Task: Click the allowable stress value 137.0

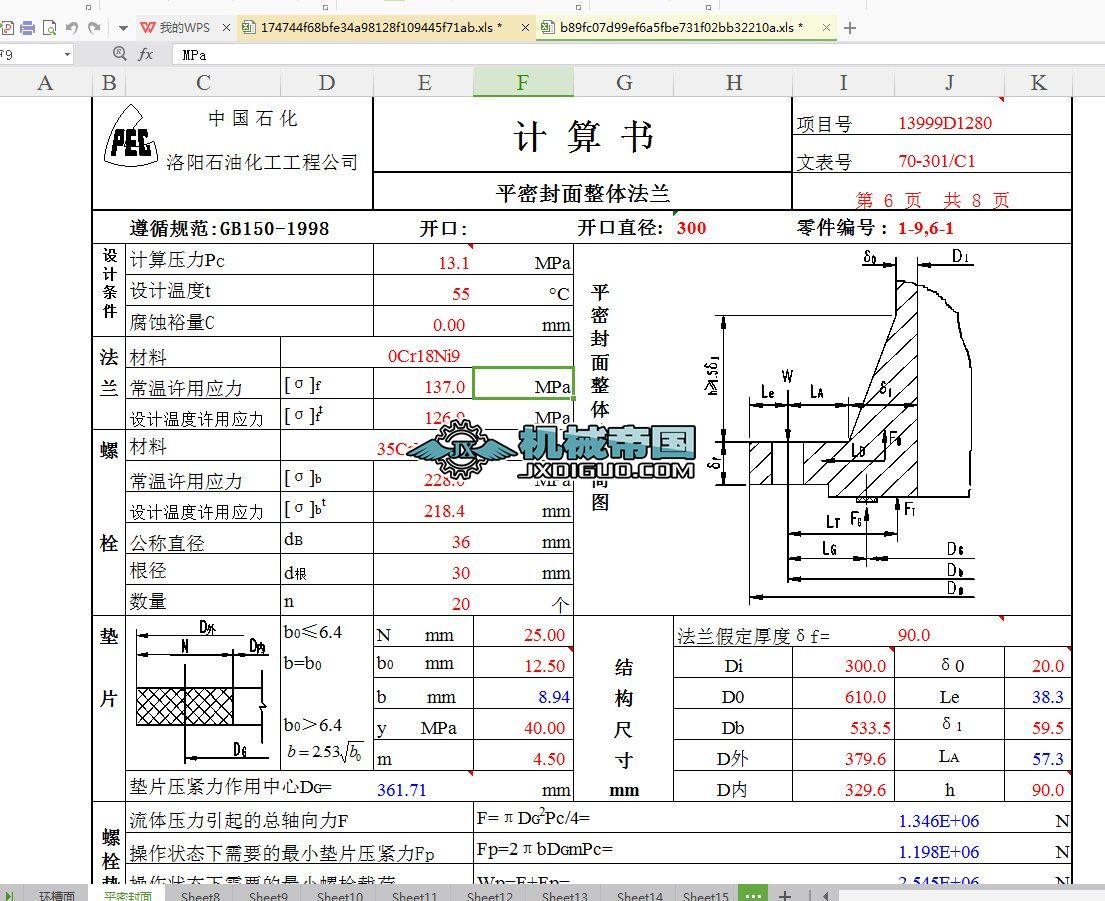Action: click(x=444, y=387)
